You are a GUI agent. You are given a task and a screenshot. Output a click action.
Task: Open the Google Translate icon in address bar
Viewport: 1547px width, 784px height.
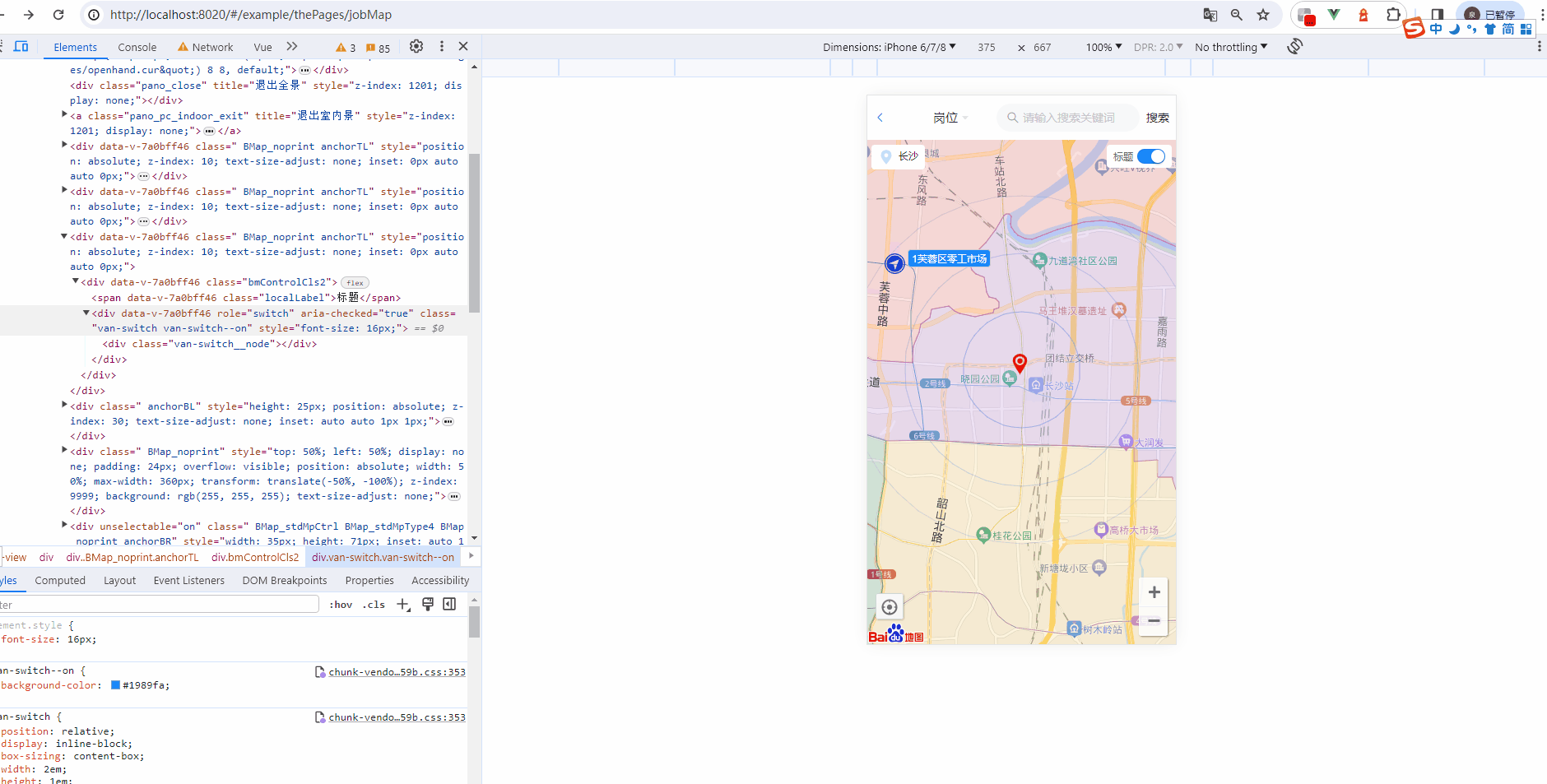[x=1210, y=15]
